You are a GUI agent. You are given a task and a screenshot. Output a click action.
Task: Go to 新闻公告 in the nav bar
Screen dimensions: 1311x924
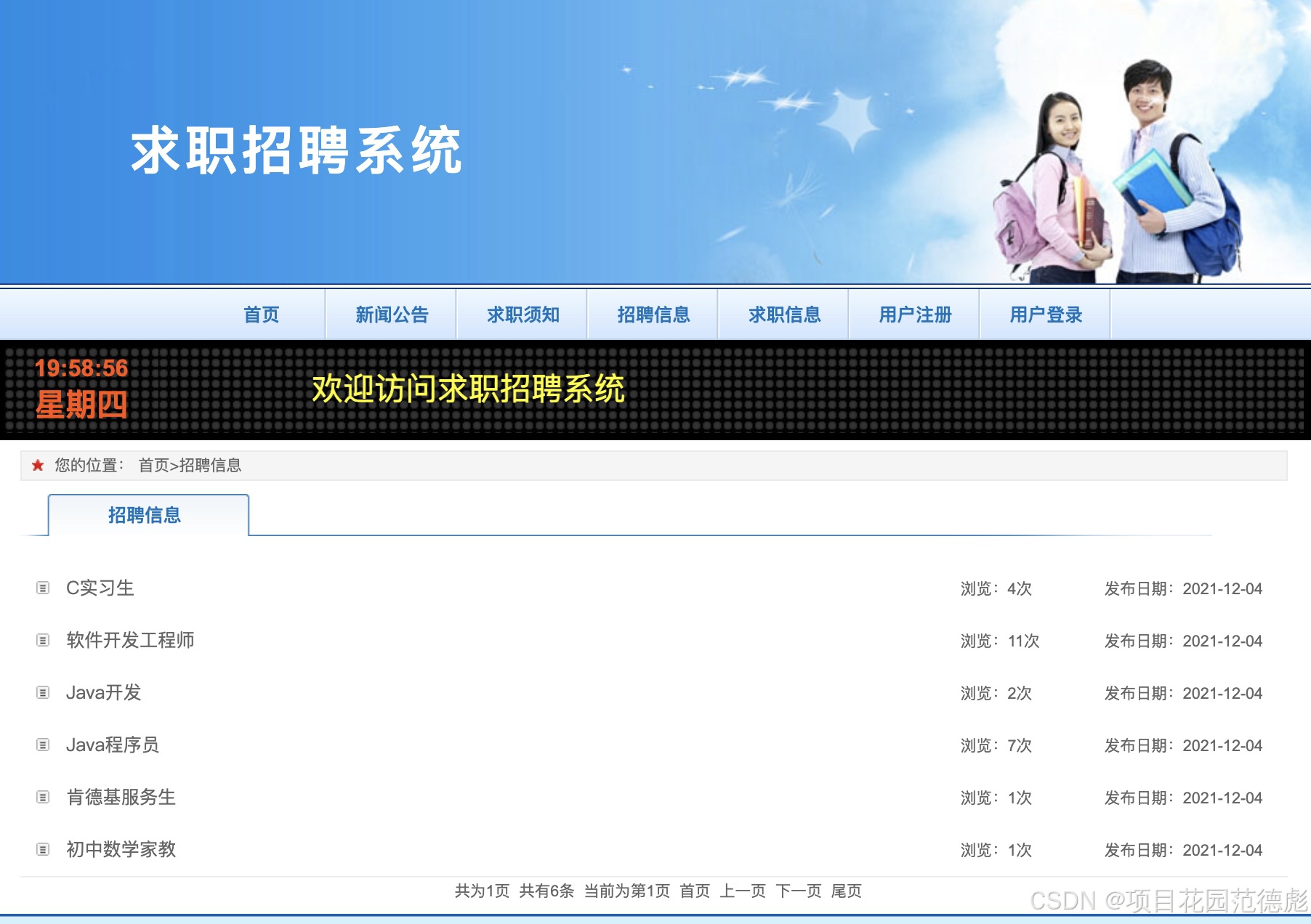pos(392,315)
